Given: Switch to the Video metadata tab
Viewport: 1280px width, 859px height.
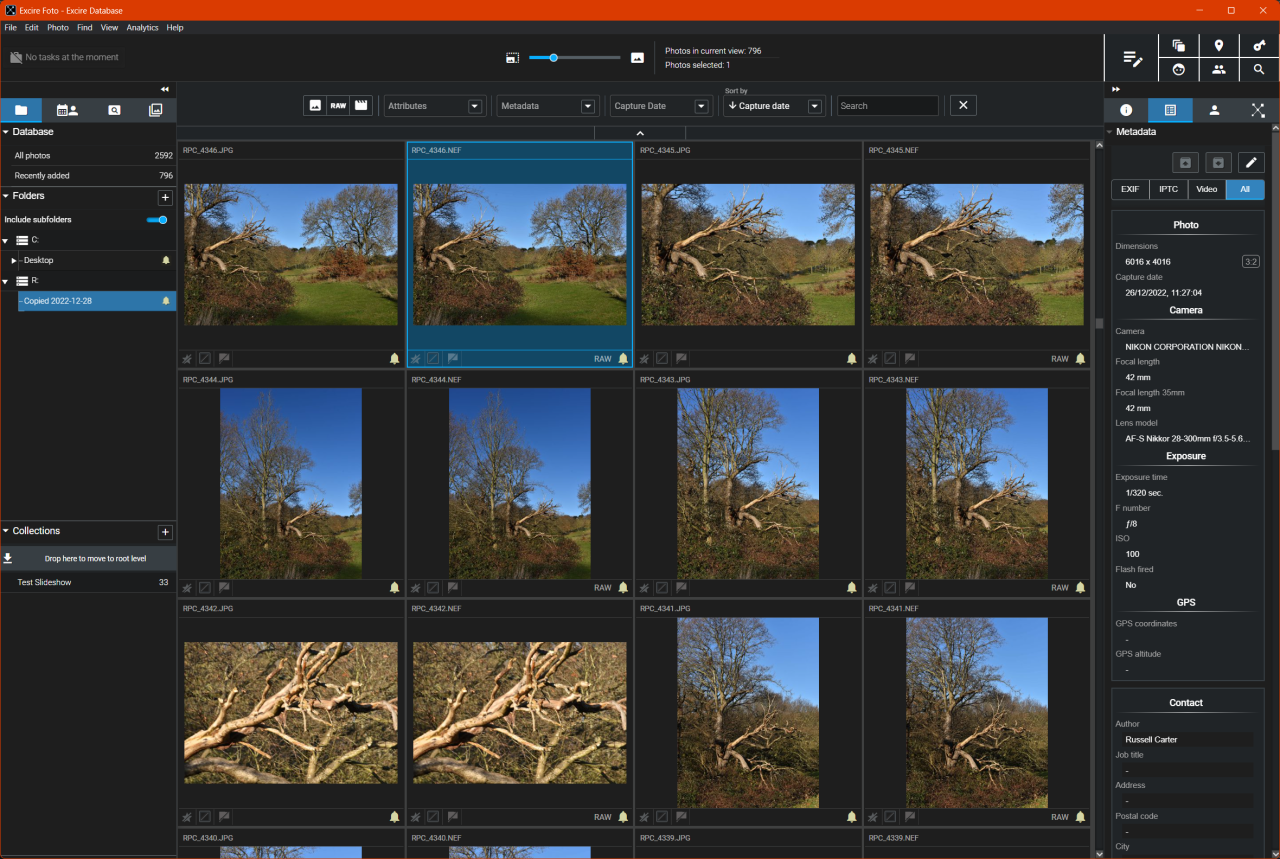Looking at the screenshot, I should click(1207, 189).
